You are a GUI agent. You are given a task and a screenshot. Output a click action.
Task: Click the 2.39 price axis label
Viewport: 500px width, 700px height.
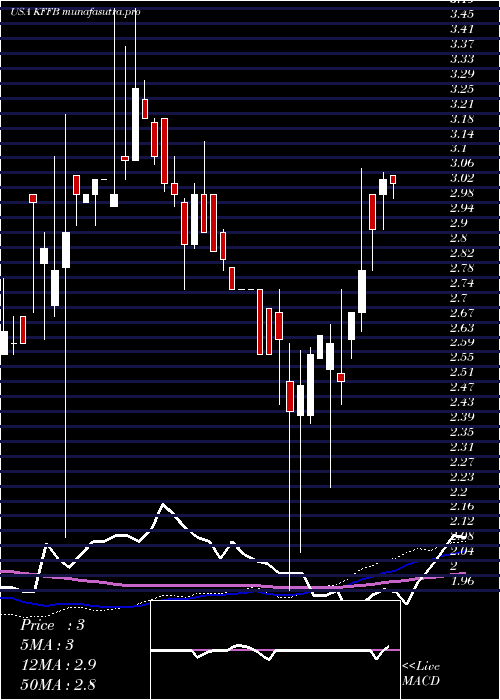[462, 417]
